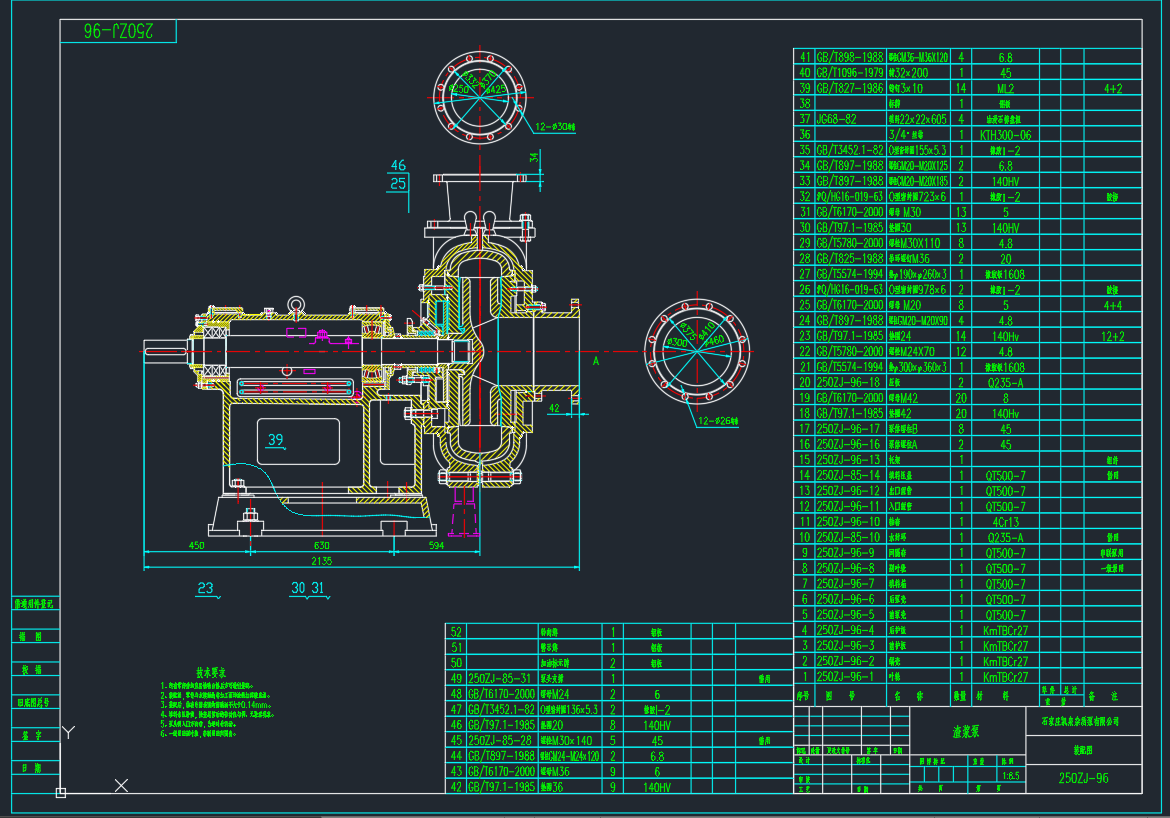Click the mirrored 250ZJ-96 label at top-left
The width and height of the screenshot is (1170, 818).
118,31
